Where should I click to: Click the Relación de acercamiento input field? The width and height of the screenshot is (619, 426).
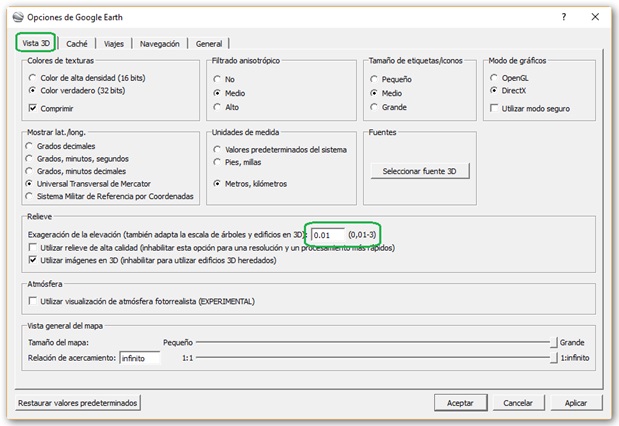click(x=140, y=358)
